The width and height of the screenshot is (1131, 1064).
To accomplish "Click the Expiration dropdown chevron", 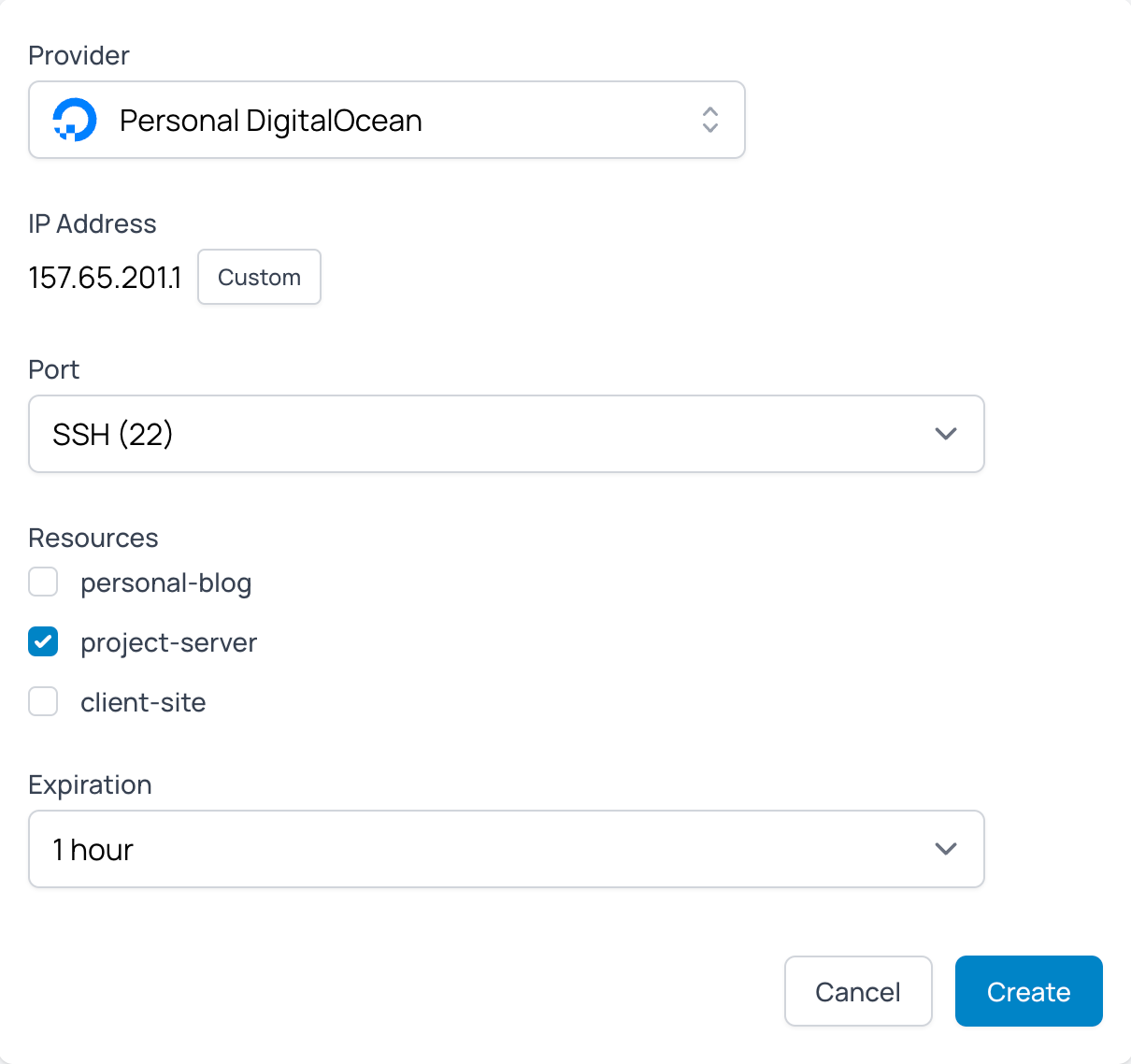I will (946, 849).
